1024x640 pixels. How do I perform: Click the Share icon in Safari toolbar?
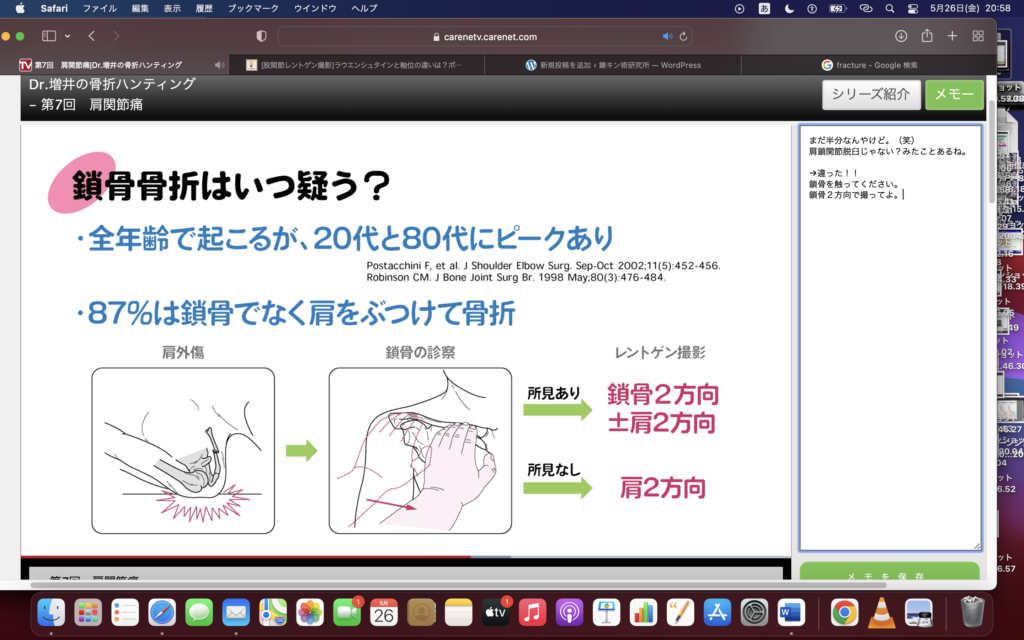point(927,36)
